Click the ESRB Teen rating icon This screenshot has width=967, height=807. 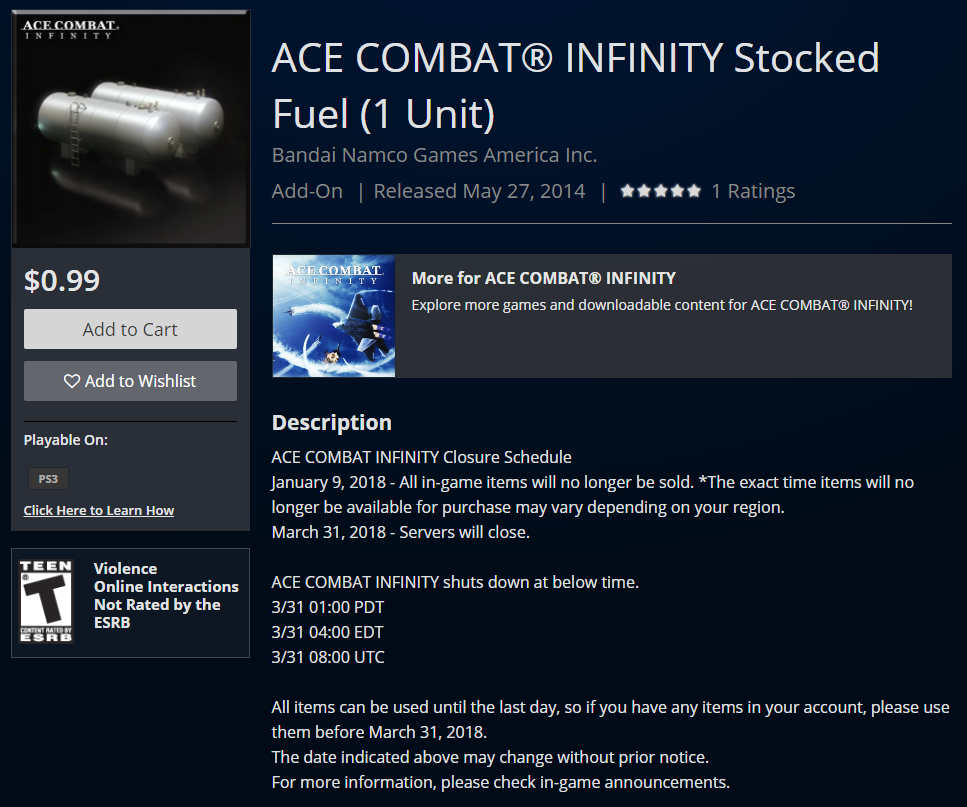(x=46, y=601)
